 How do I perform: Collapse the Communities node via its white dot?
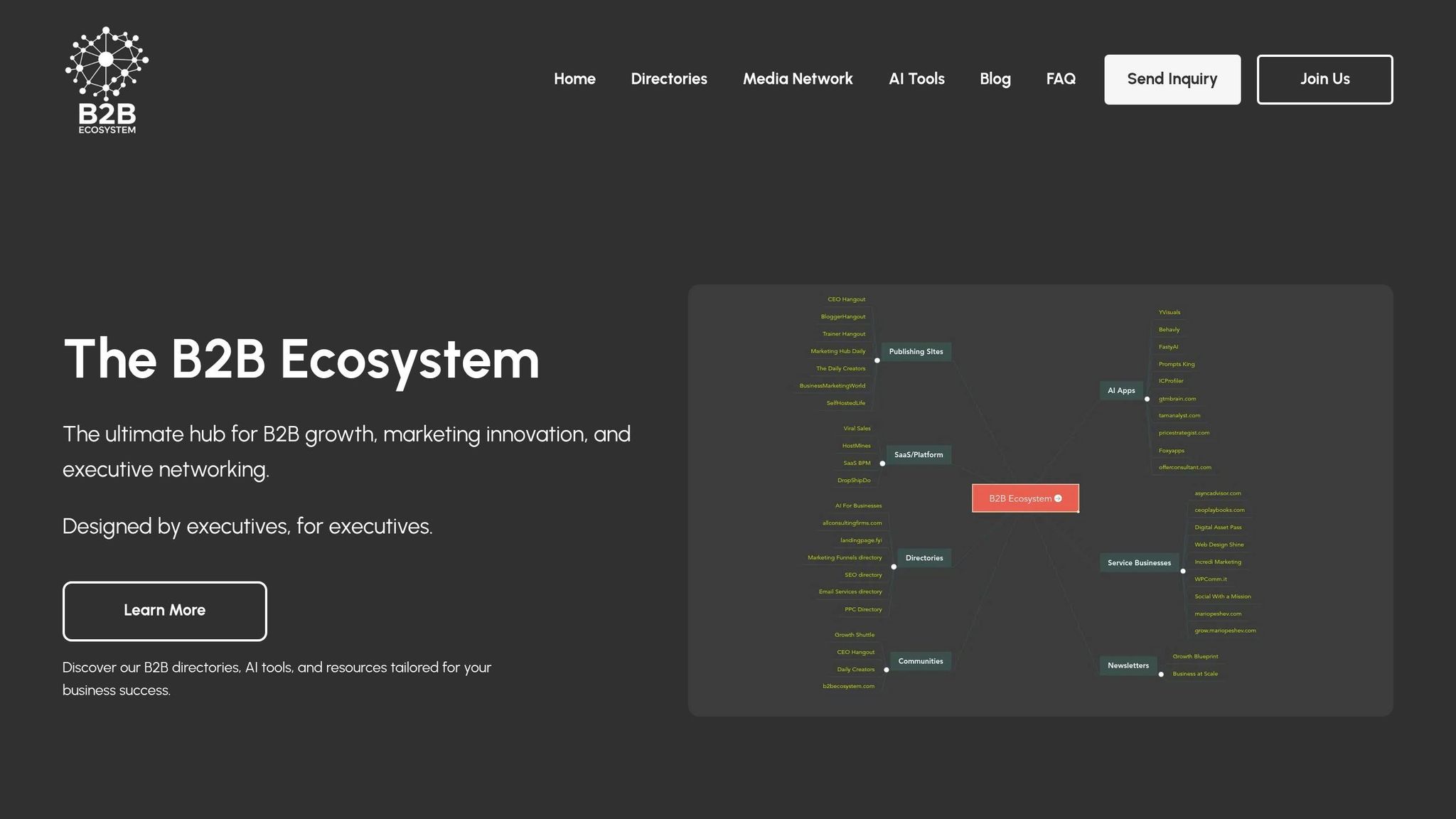point(887,670)
